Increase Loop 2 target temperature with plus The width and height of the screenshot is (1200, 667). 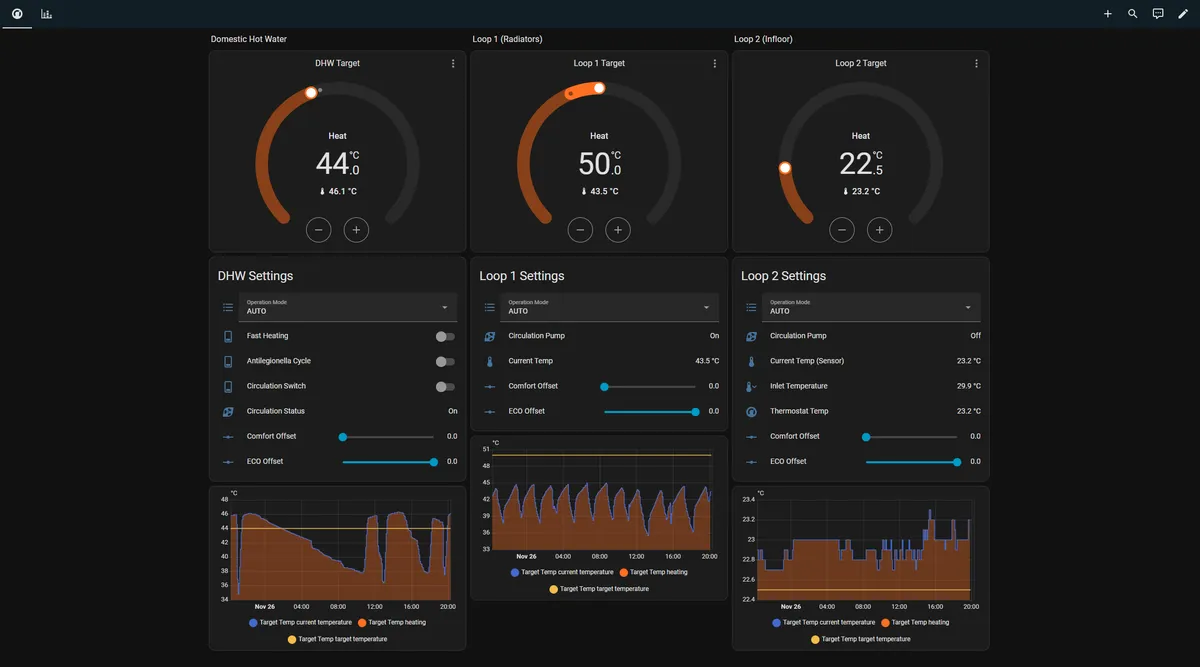880,230
